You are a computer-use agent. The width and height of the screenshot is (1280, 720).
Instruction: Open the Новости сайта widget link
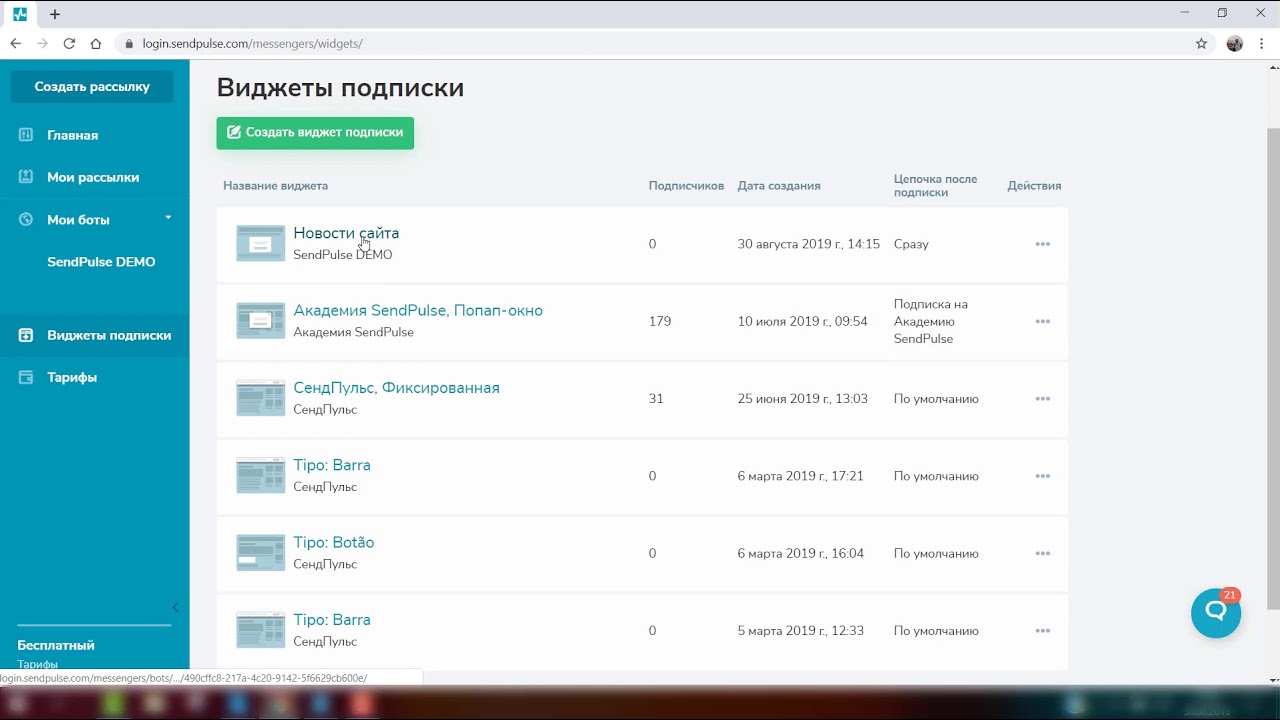(x=346, y=233)
